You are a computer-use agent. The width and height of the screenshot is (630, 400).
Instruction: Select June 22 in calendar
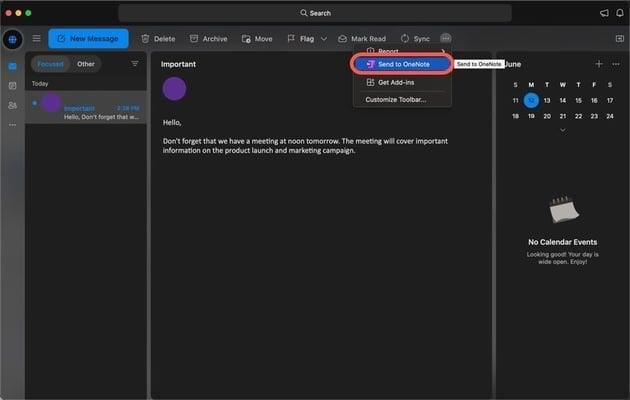(579, 116)
